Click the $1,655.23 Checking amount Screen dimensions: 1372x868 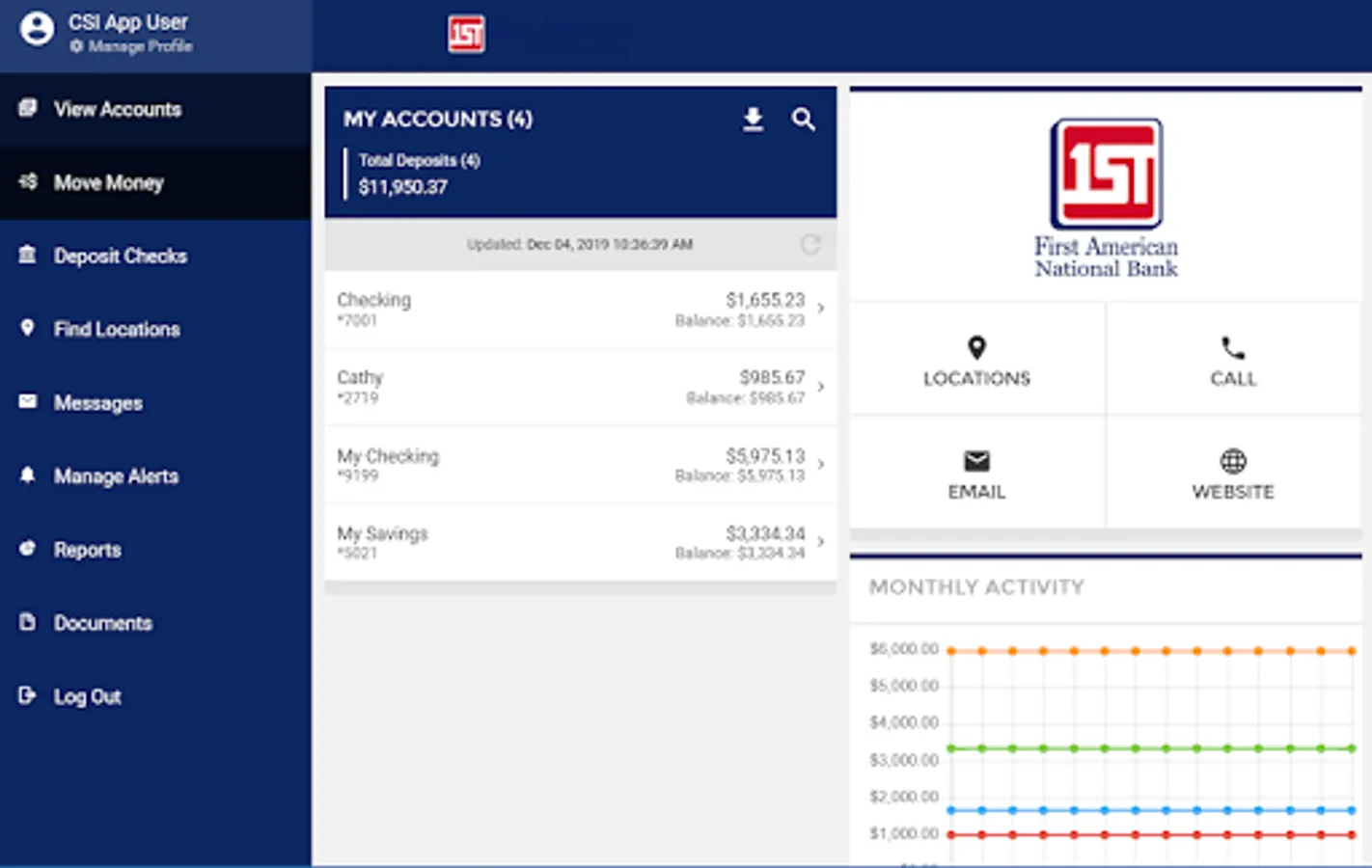coord(765,300)
